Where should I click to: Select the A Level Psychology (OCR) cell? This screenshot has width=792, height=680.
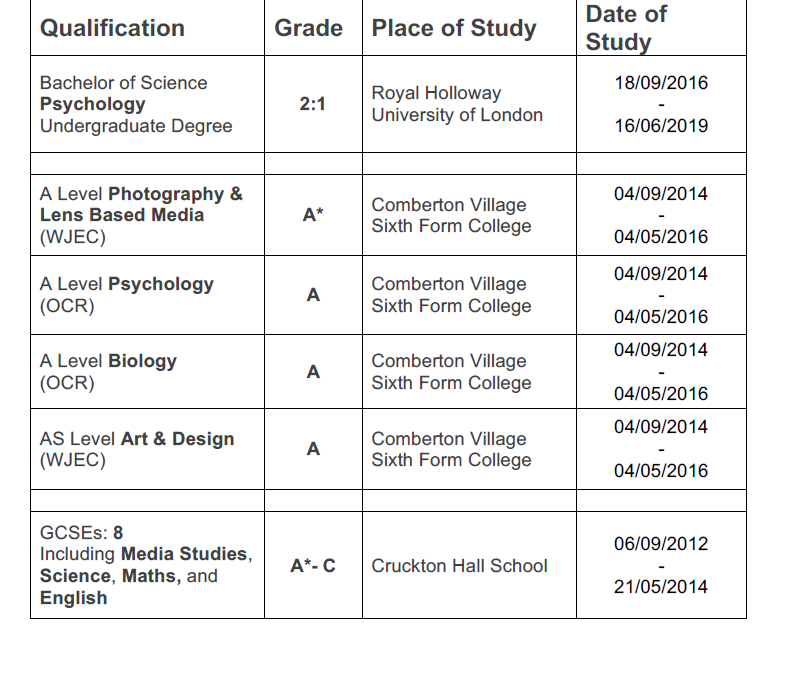(x=127, y=295)
